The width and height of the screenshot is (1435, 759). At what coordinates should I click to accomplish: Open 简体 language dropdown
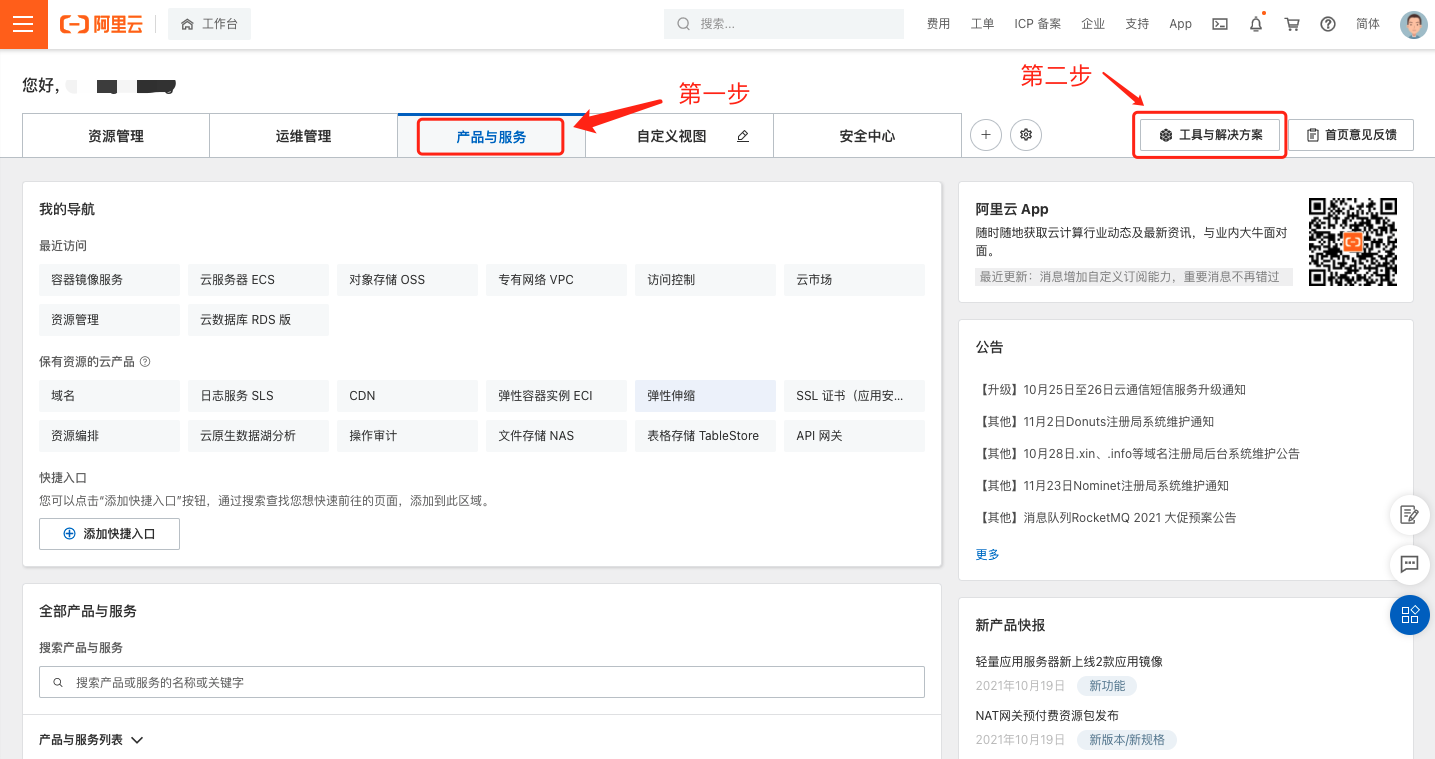tap(1368, 24)
